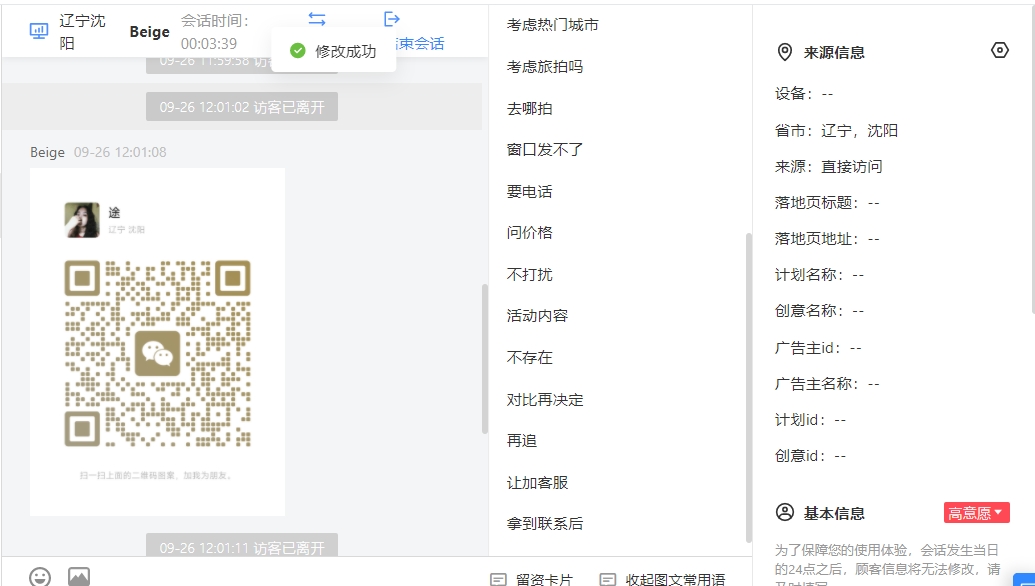This screenshot has height=586, width=1035.
Task: Click the monitor device icon beside 辽宁沈阳
Action: 39,31
